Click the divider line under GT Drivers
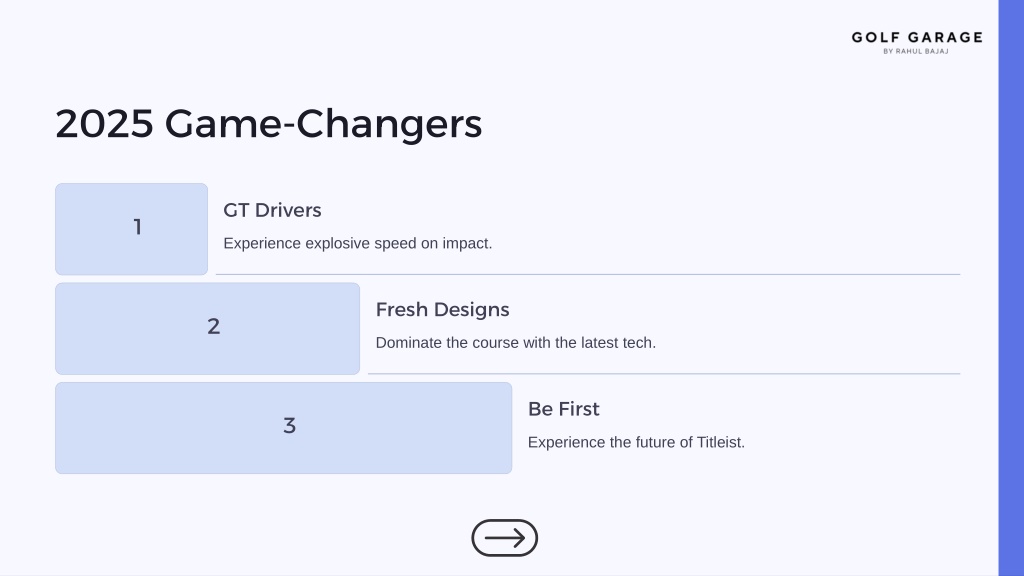The image size is (1024, 576). tap(588, 274)
